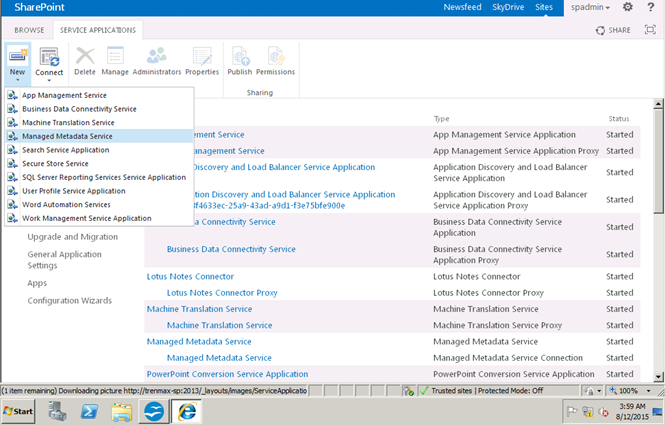Open Windows Explorer folder taskbar icon
The height and width of the screenshot is (425, 665).
tap(121, 411)
